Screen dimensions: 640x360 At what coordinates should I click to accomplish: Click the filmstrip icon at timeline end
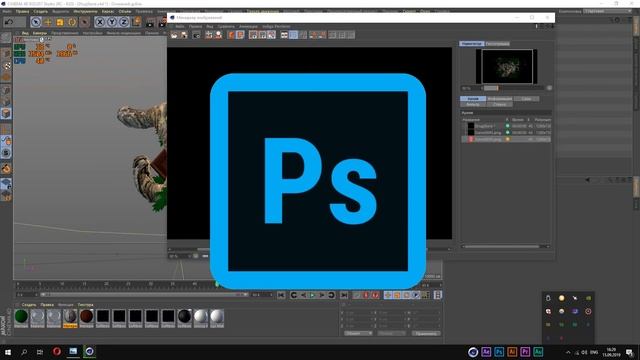pyautogui.click(x=438, y=295)
